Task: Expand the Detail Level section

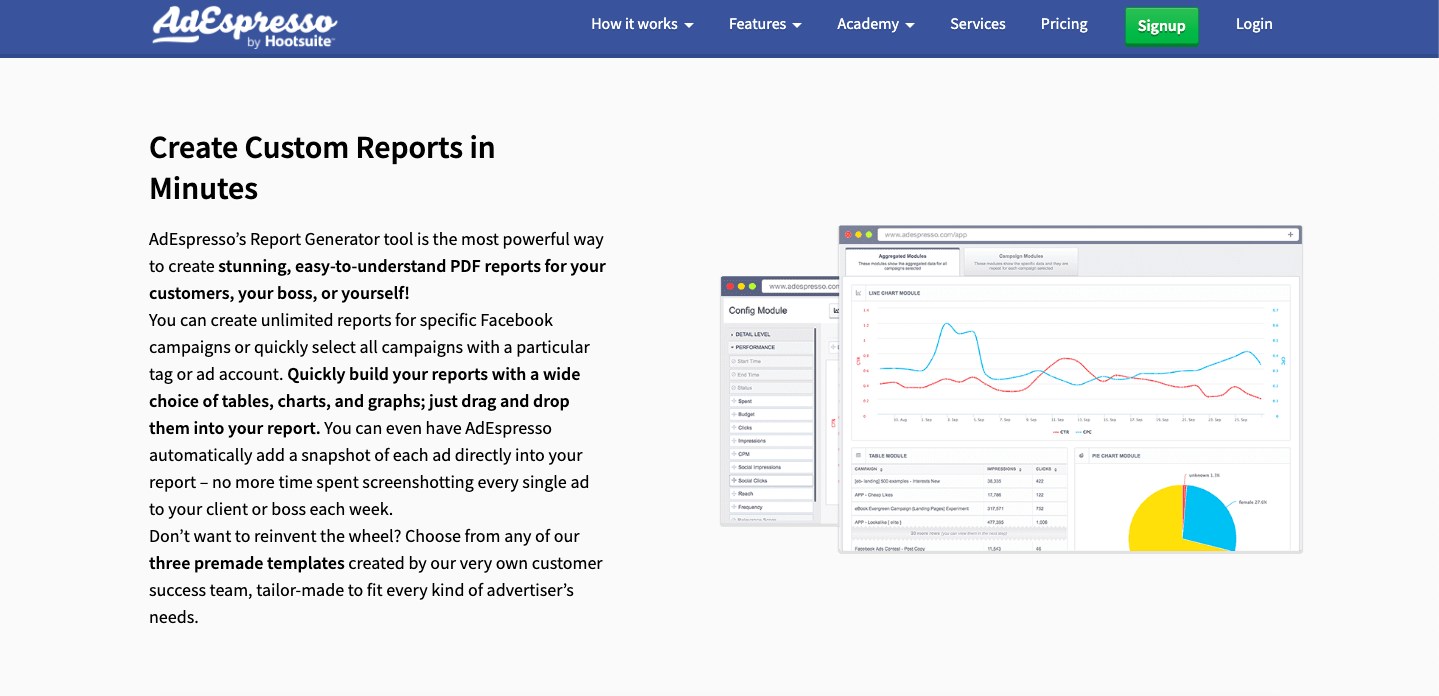Action: point(771,334)
